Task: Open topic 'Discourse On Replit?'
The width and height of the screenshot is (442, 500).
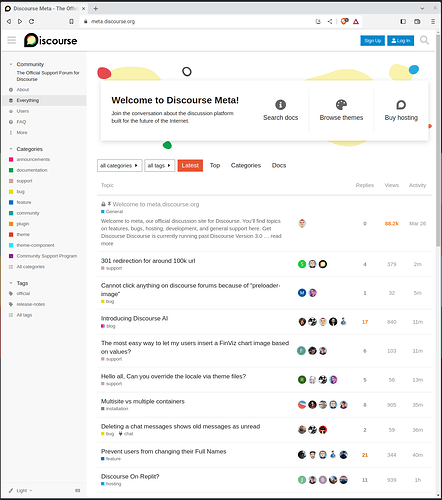Action: (130, 476)
